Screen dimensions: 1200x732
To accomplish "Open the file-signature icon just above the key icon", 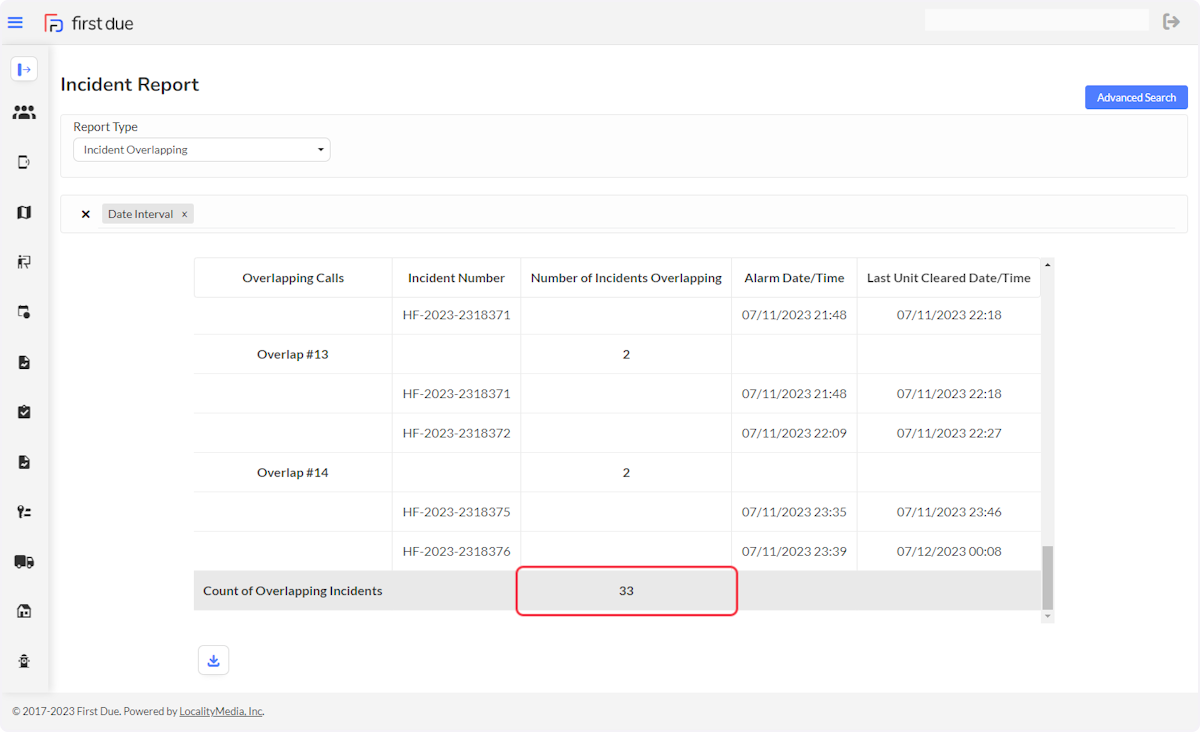I will coord(24,462).
